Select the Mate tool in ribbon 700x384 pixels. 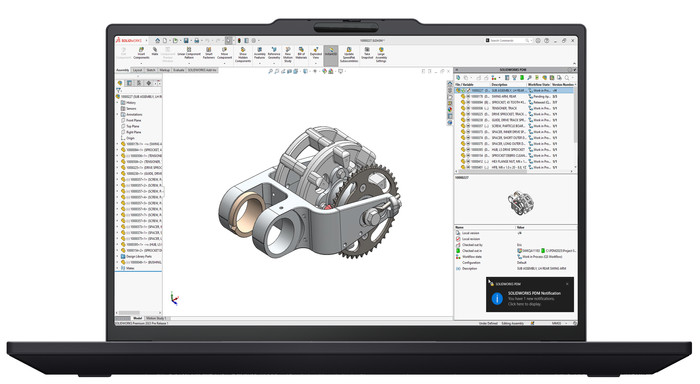155,51
